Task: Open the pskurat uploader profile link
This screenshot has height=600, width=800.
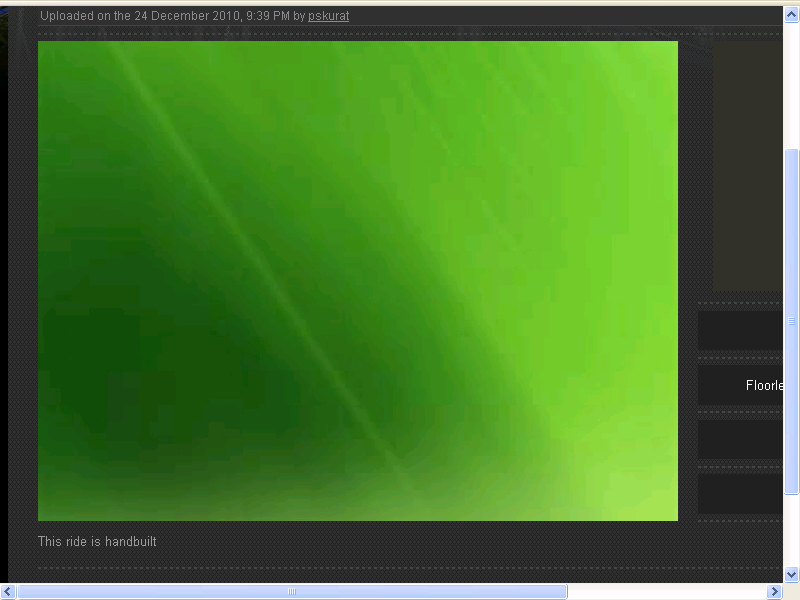Action: 328,16
